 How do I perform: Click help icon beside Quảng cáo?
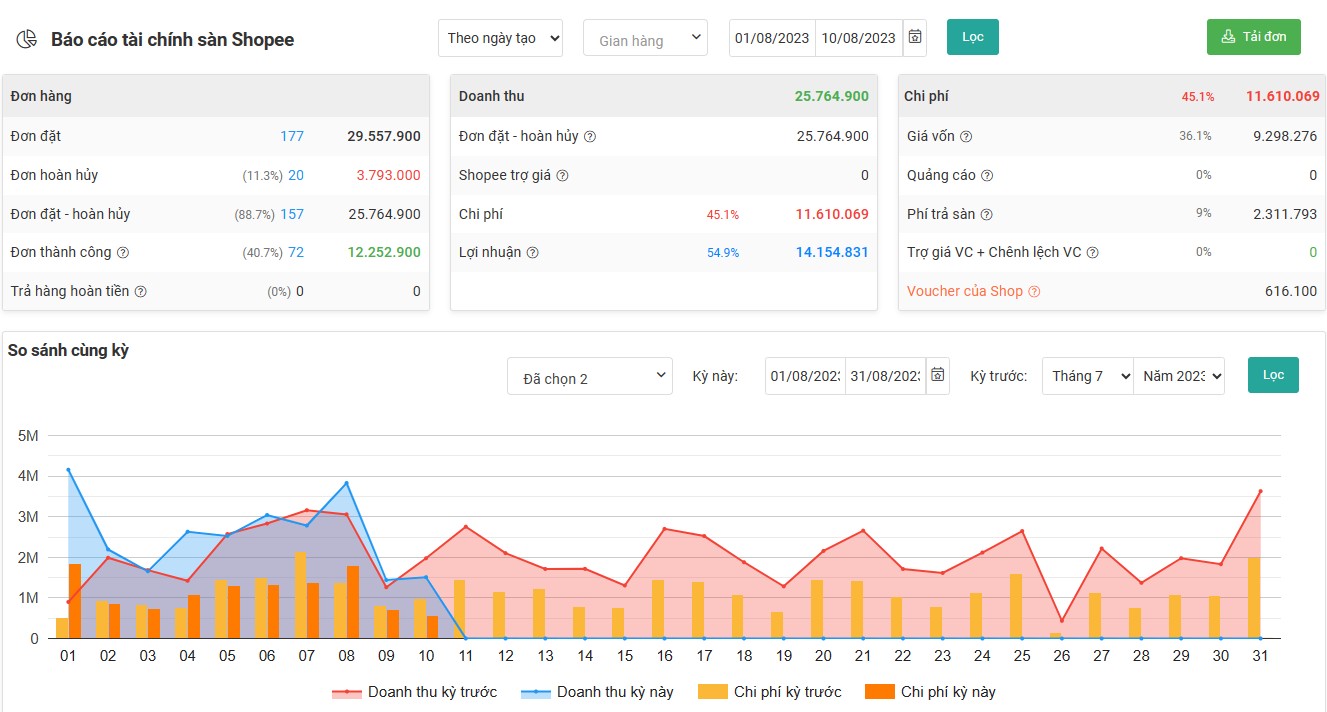click(x=987, y=175)
